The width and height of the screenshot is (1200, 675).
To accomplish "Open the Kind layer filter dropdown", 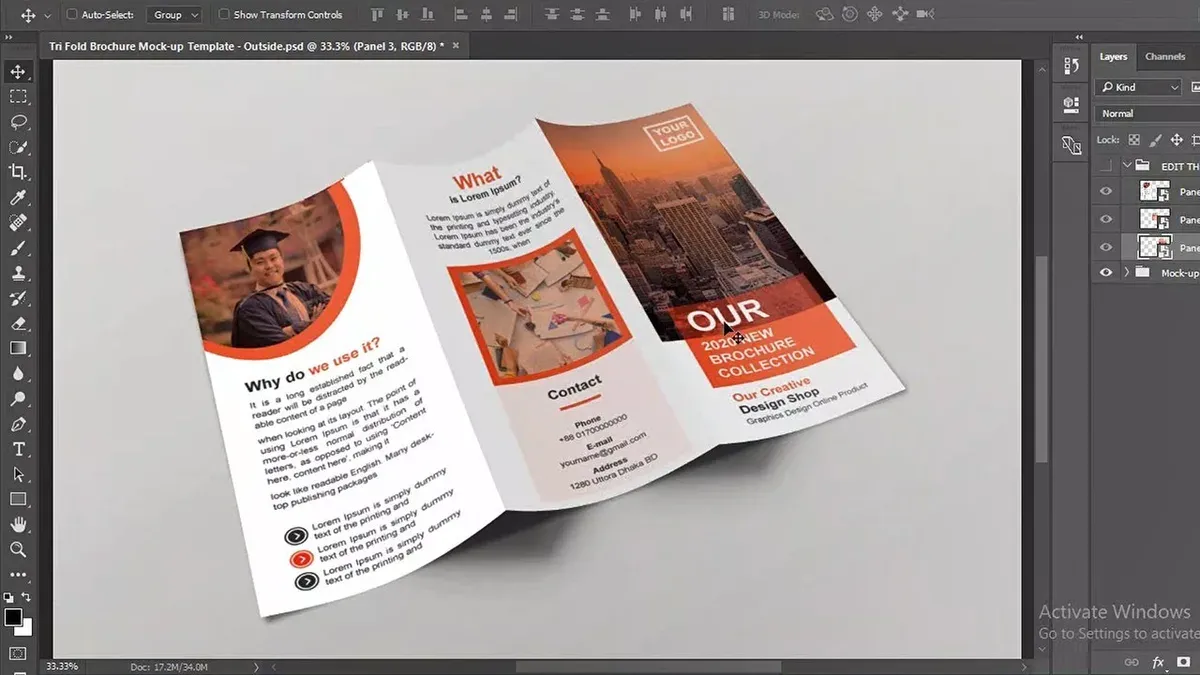I will point(1139,87).
